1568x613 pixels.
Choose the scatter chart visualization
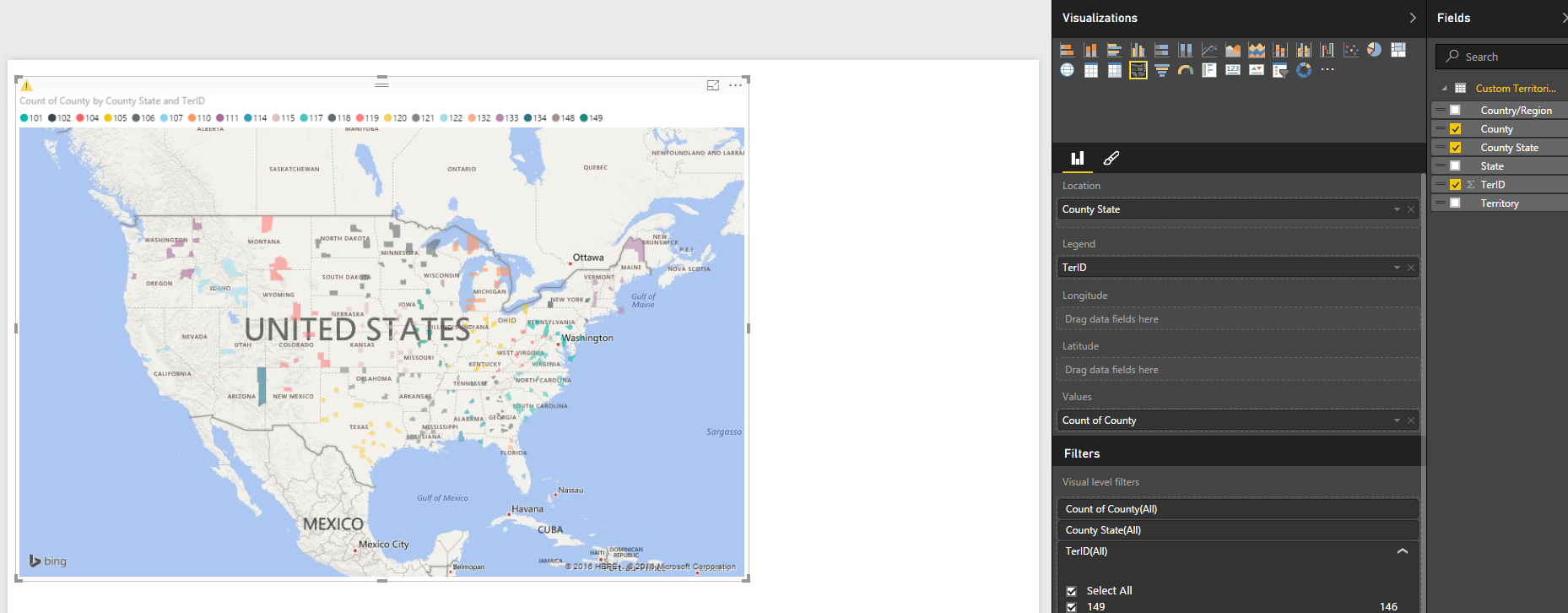(x=1351, y=50)
